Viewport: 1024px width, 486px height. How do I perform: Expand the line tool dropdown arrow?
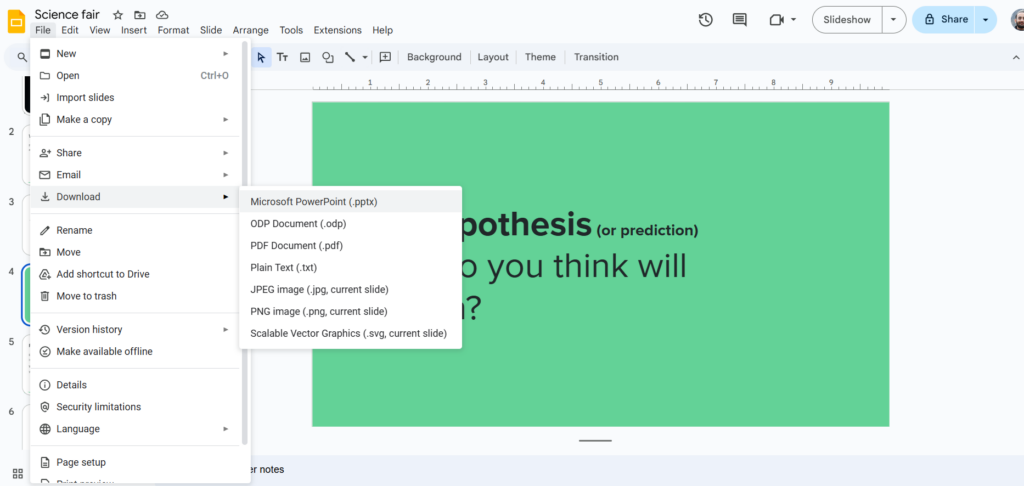pos(365,57)
